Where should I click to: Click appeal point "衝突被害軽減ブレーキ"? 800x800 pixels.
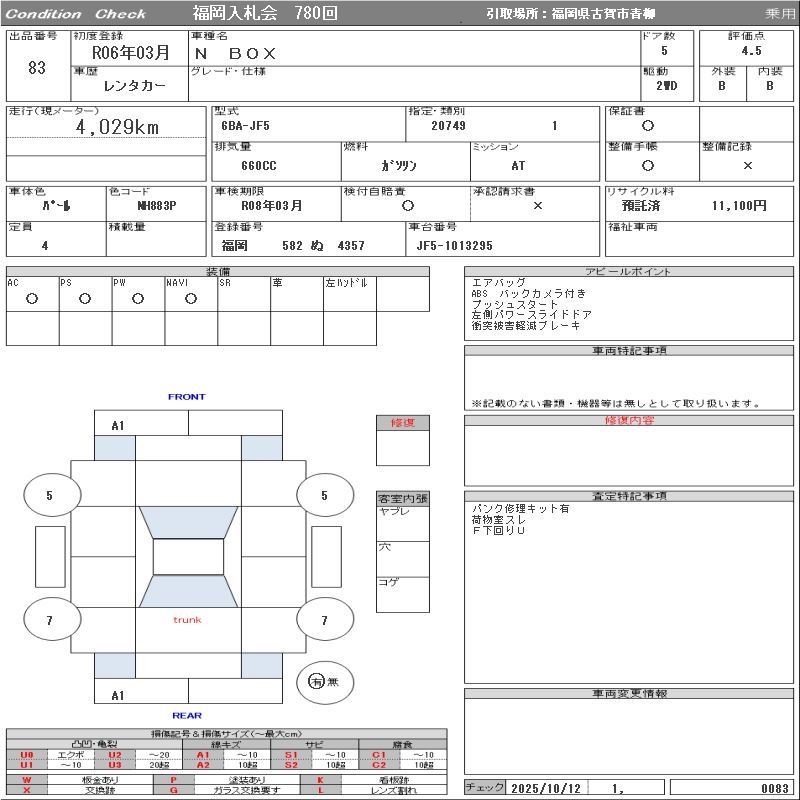click(526, 326)
